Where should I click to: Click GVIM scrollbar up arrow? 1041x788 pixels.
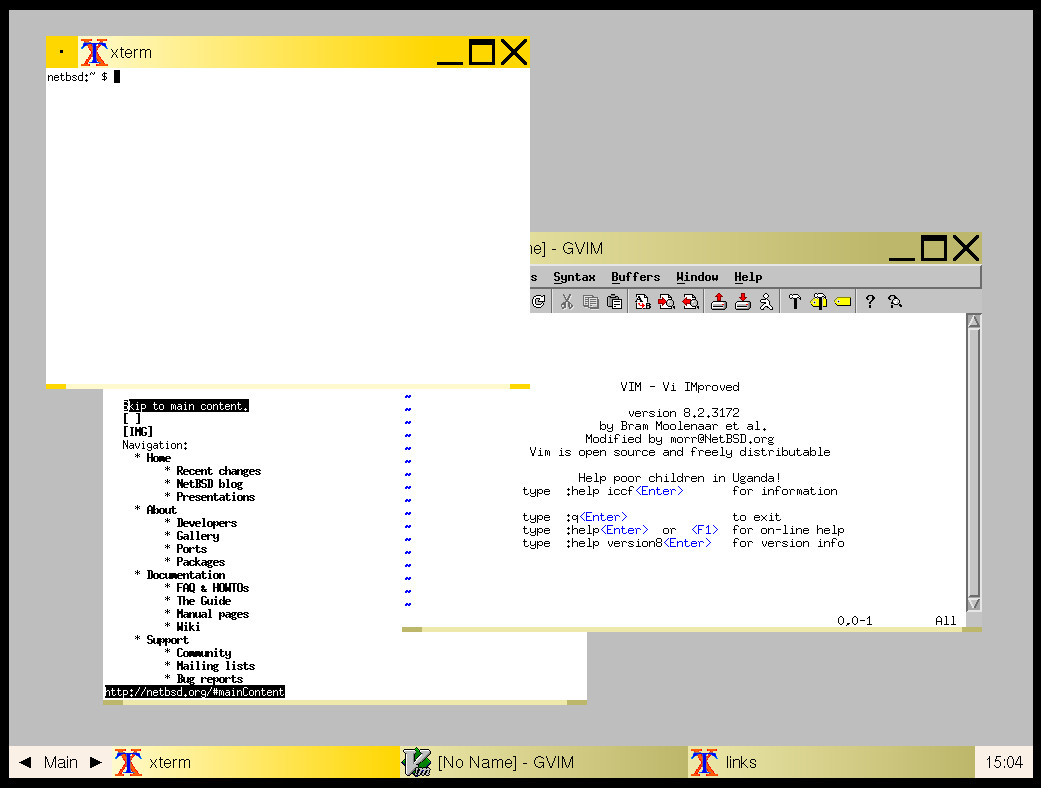click(974, 321)
